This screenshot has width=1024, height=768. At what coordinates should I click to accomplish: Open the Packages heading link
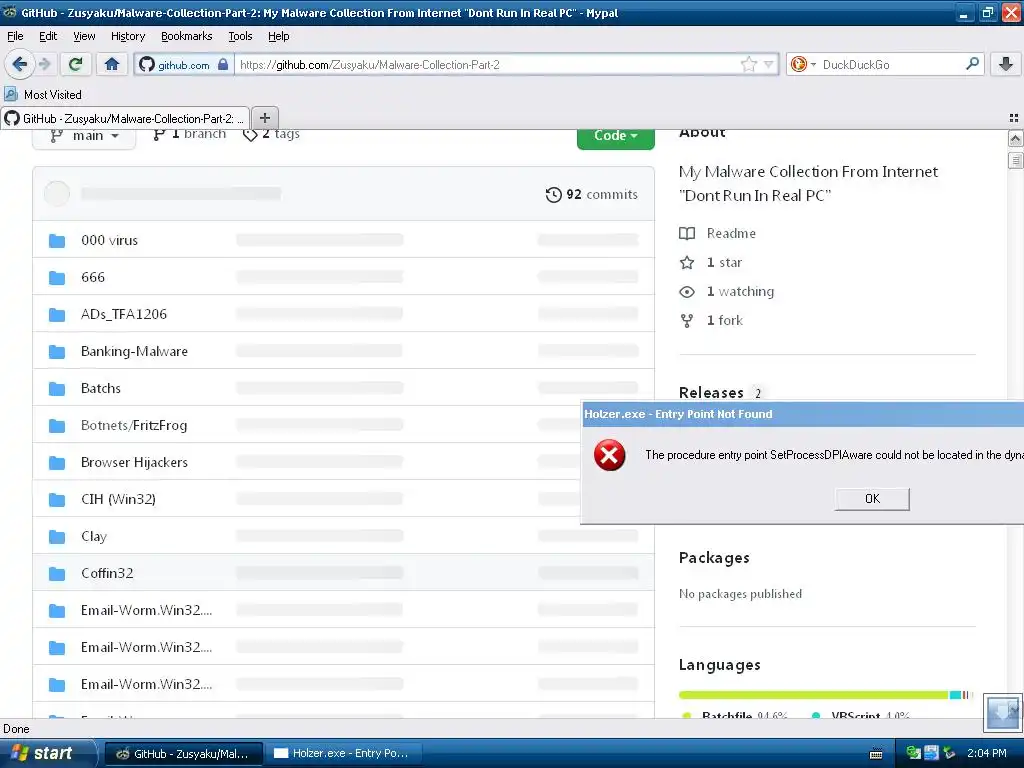tap(714, 558)
